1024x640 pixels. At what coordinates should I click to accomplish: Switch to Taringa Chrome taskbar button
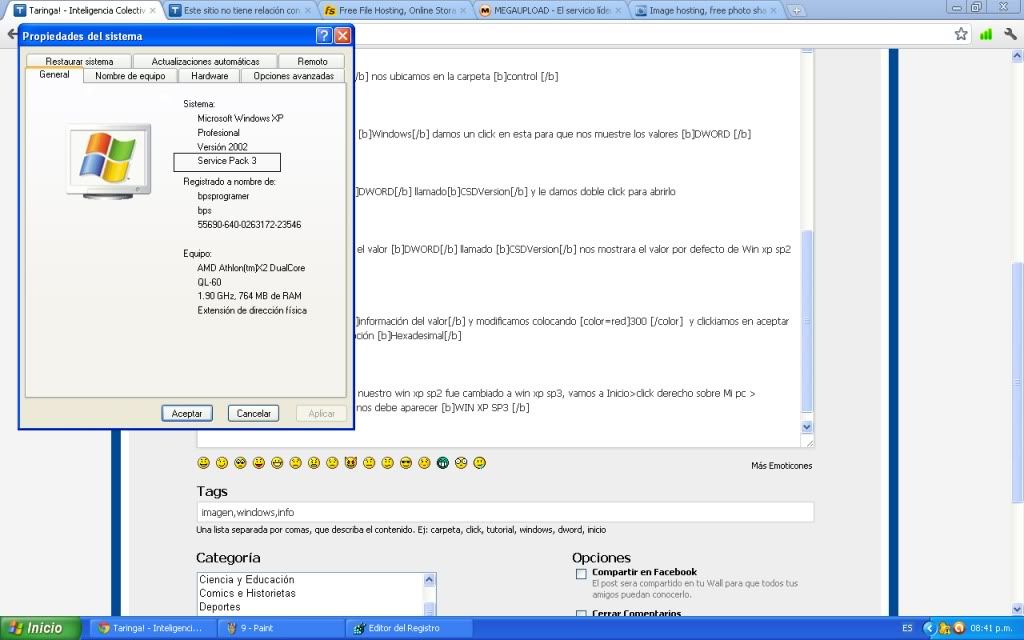[152, 628]
